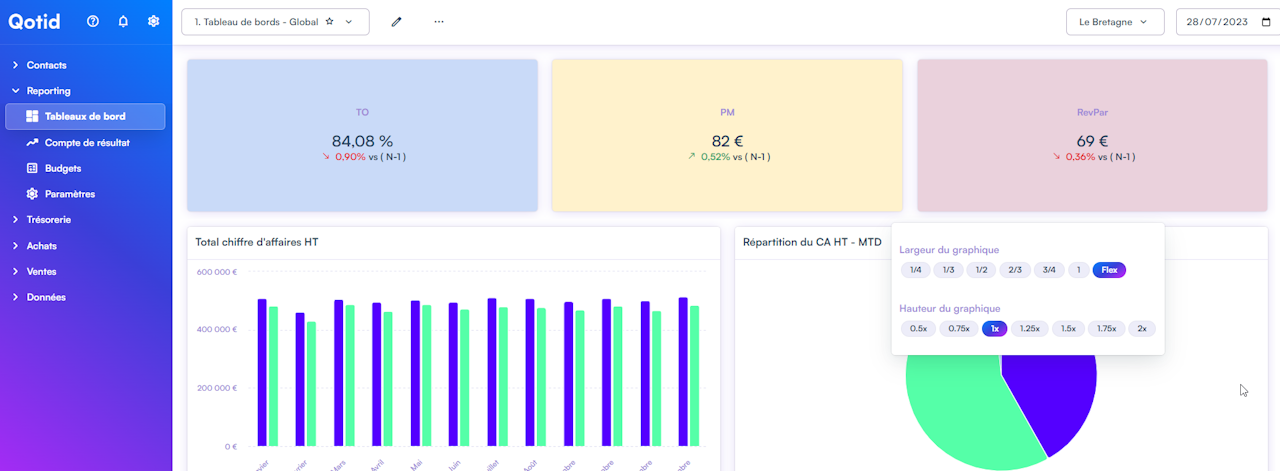Viewport: 1280px width, 471px height.
Task: Set chart width to 1/4
Action: (915, 270)
